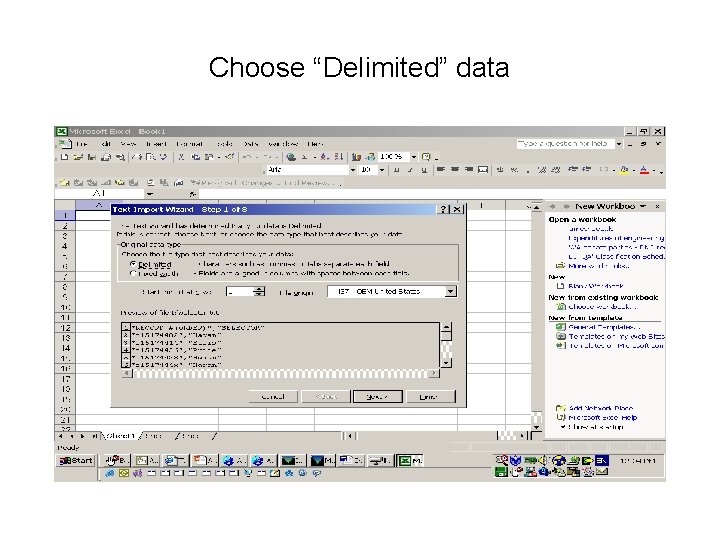The image size is (720, 540).
Task: Open the Zoom percentage dropdown
Action: [414, 157]
